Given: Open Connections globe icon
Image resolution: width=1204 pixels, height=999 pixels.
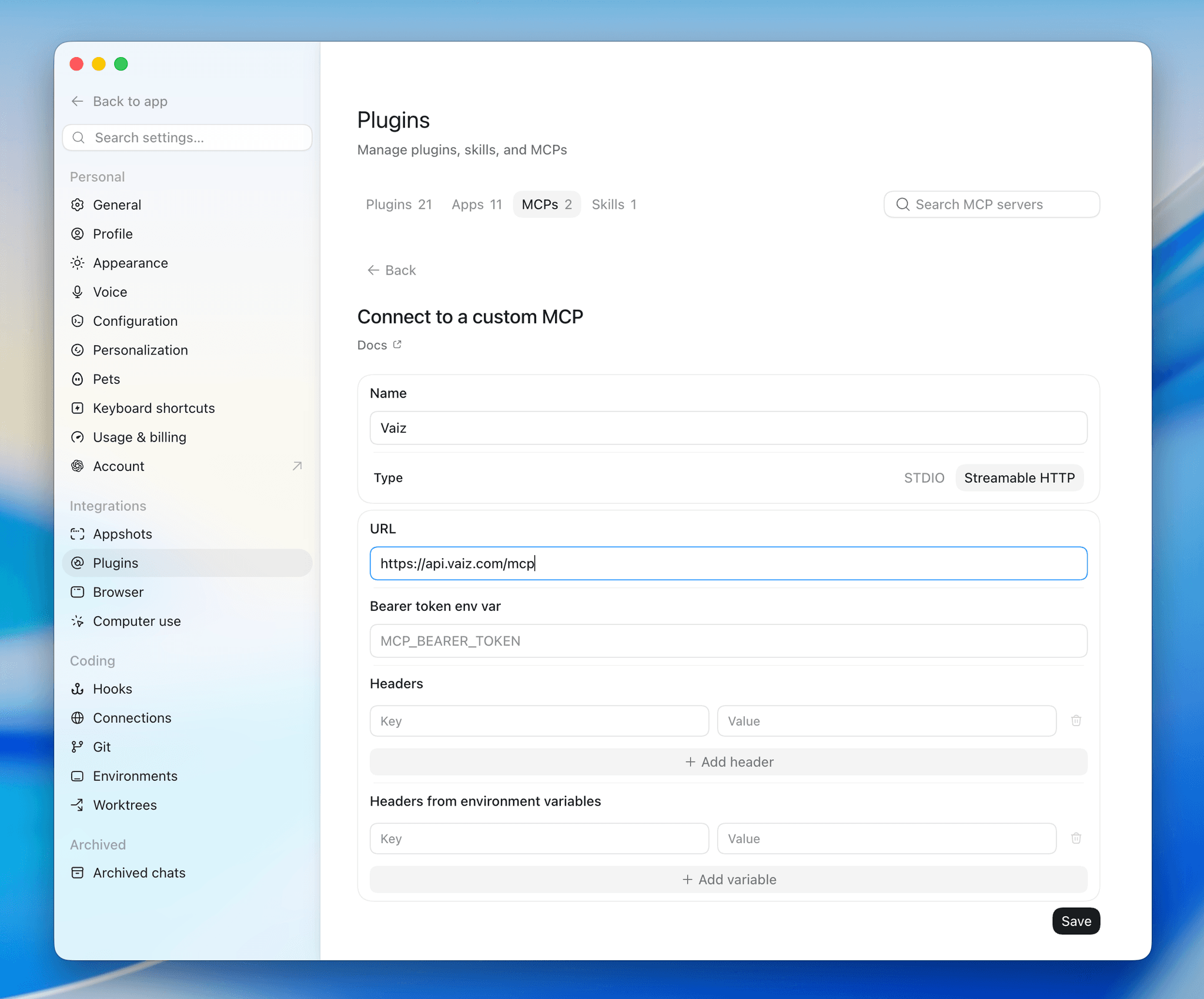Looking at the screenshot, I should (x=77, y=717).
